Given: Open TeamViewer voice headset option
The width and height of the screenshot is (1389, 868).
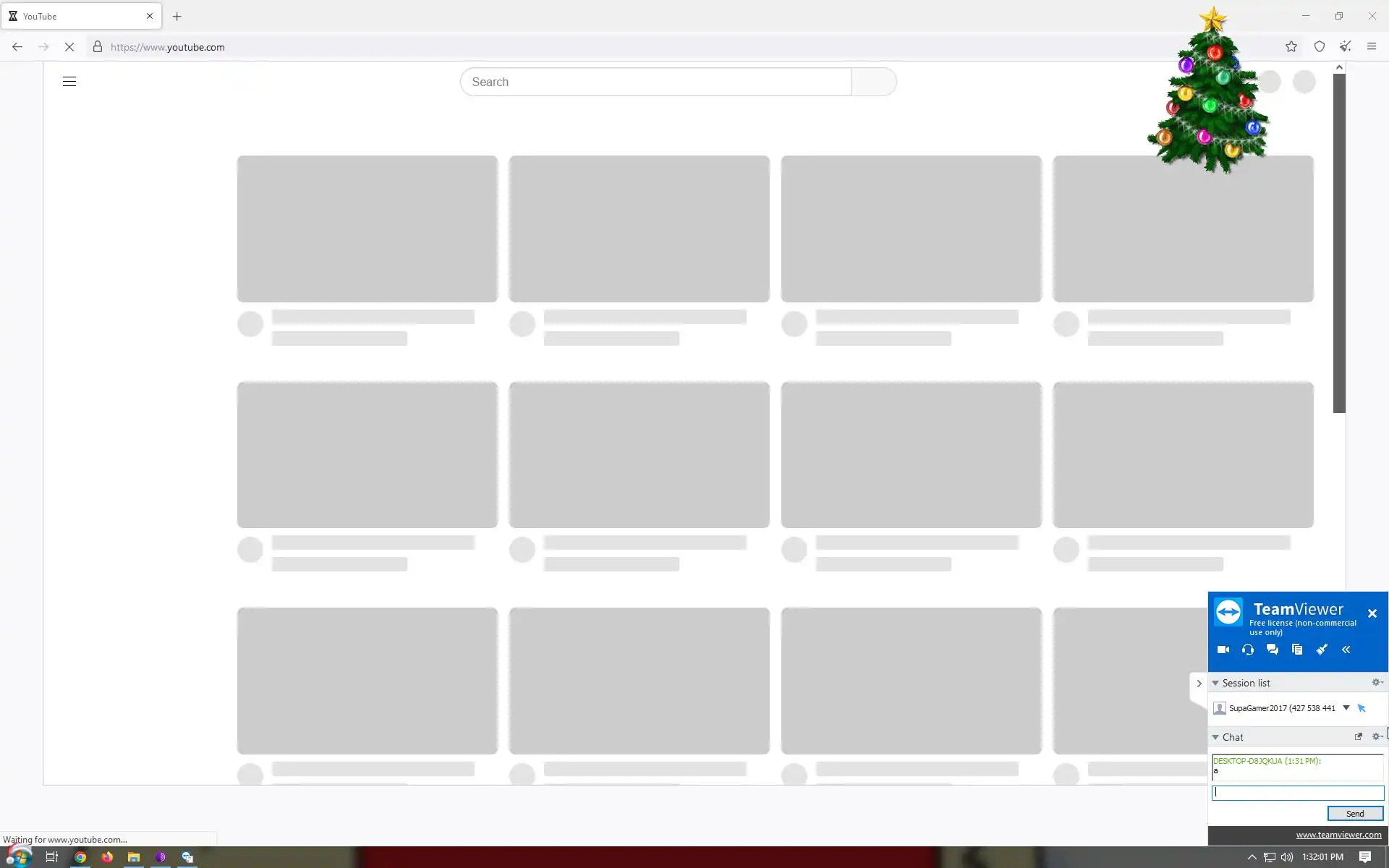Looking at the screenshot, I should coord(1248,650).
